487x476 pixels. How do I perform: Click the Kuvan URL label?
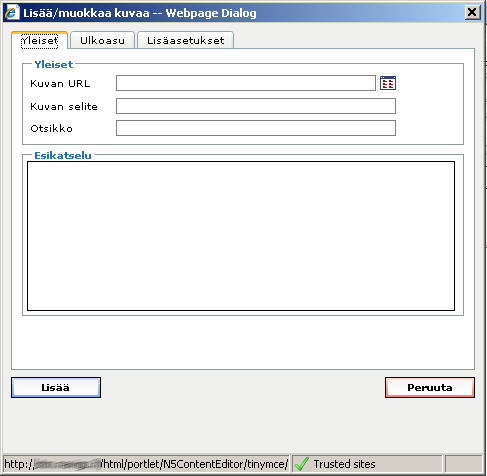pyautogui.click(x=60, y=83)
